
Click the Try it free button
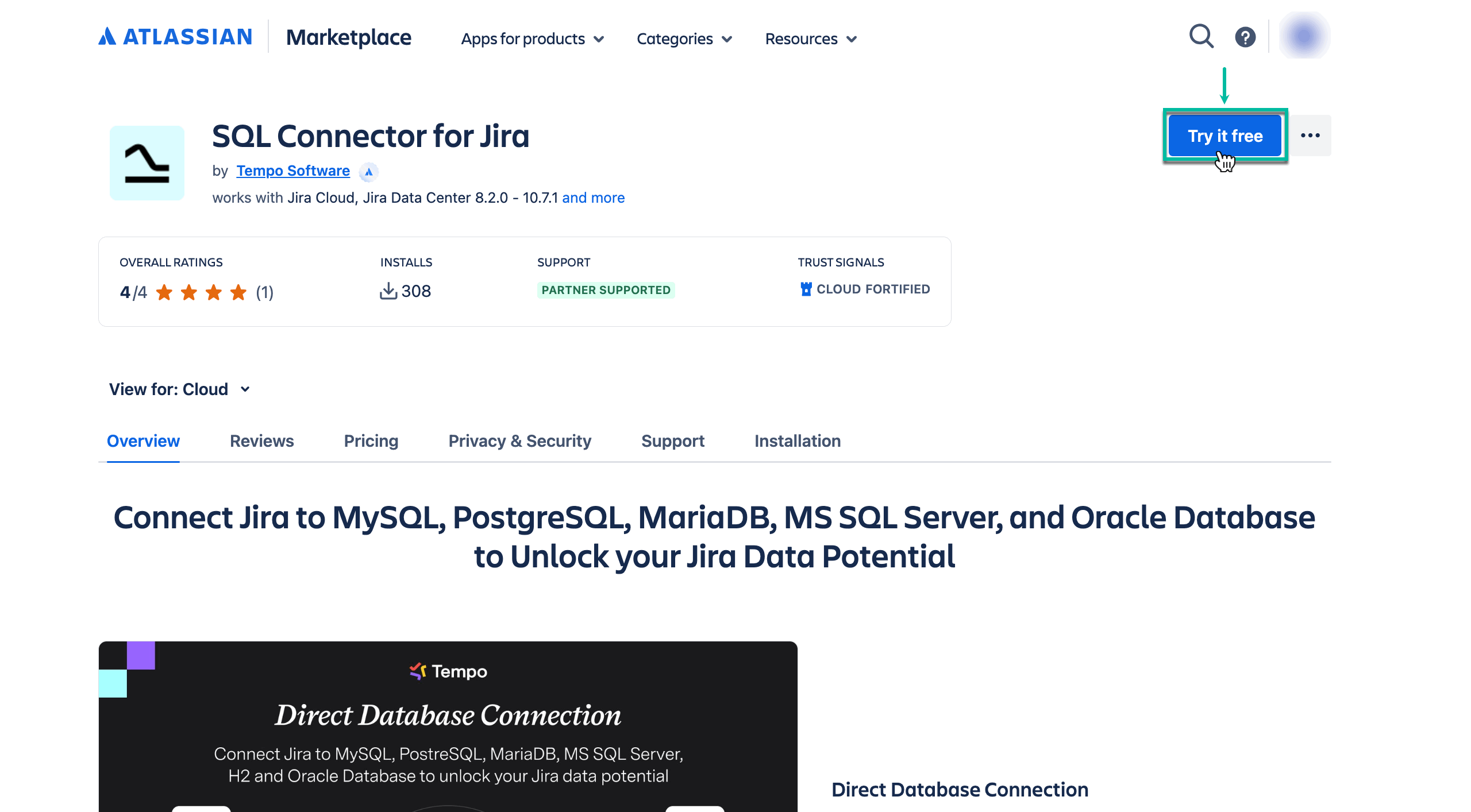(x=1225, y=135)
